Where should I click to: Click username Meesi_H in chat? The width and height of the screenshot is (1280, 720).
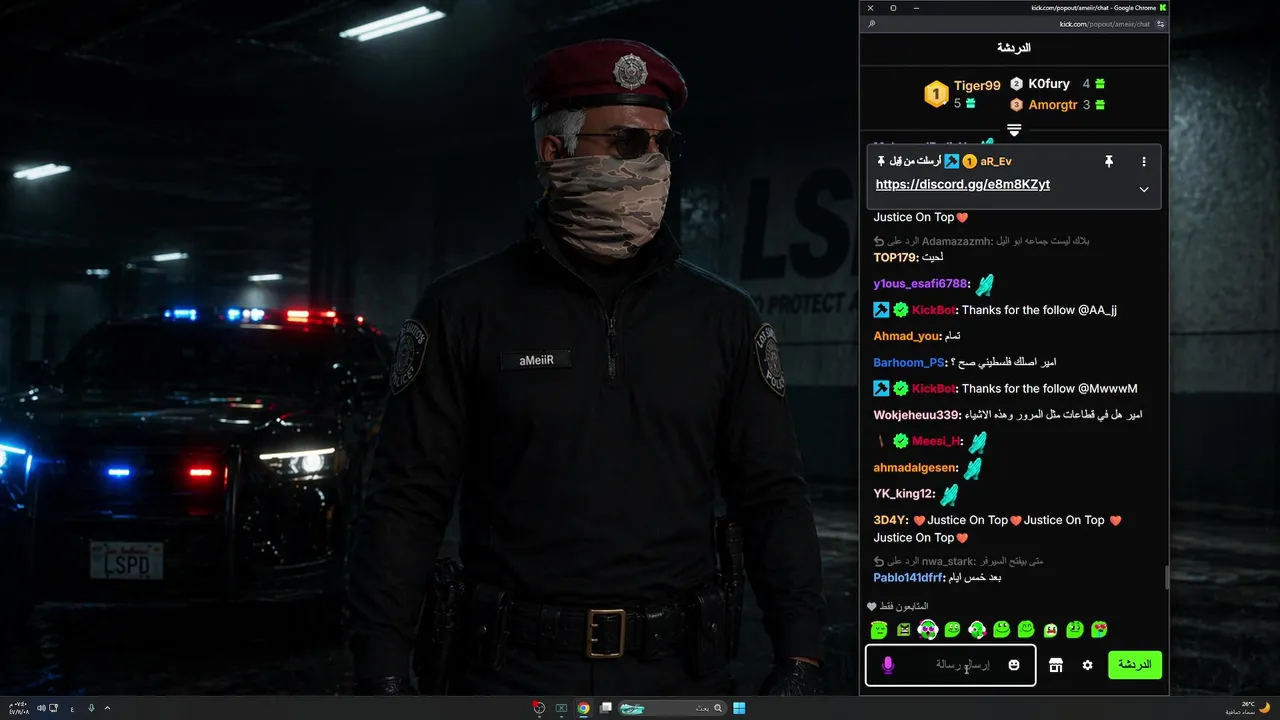936,441
